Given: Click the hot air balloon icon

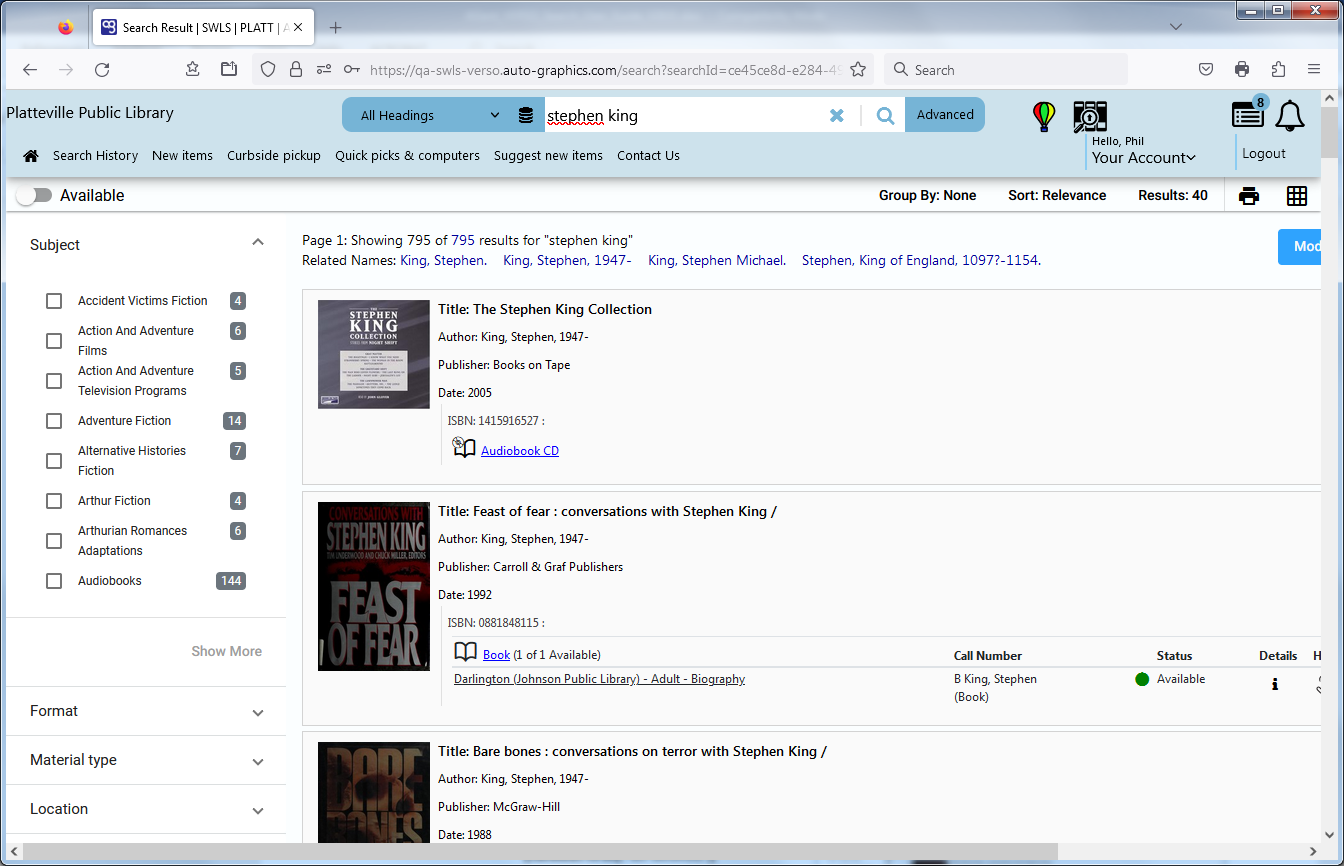Looking at the screenshot, I should pos(1044,116).
